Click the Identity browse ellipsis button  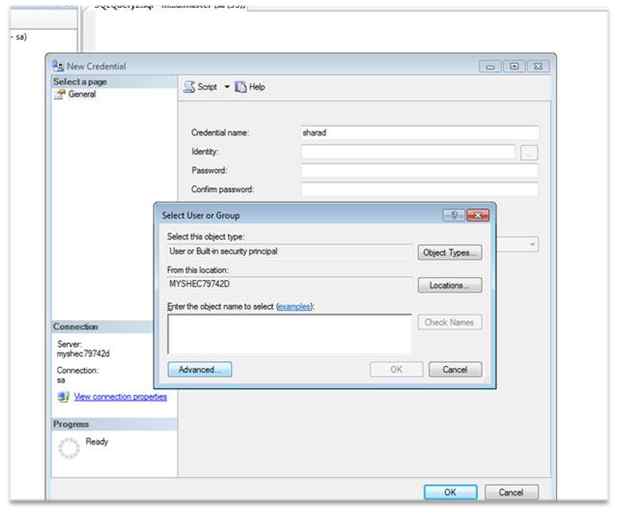pyautogui.click(x=529, y=152)
